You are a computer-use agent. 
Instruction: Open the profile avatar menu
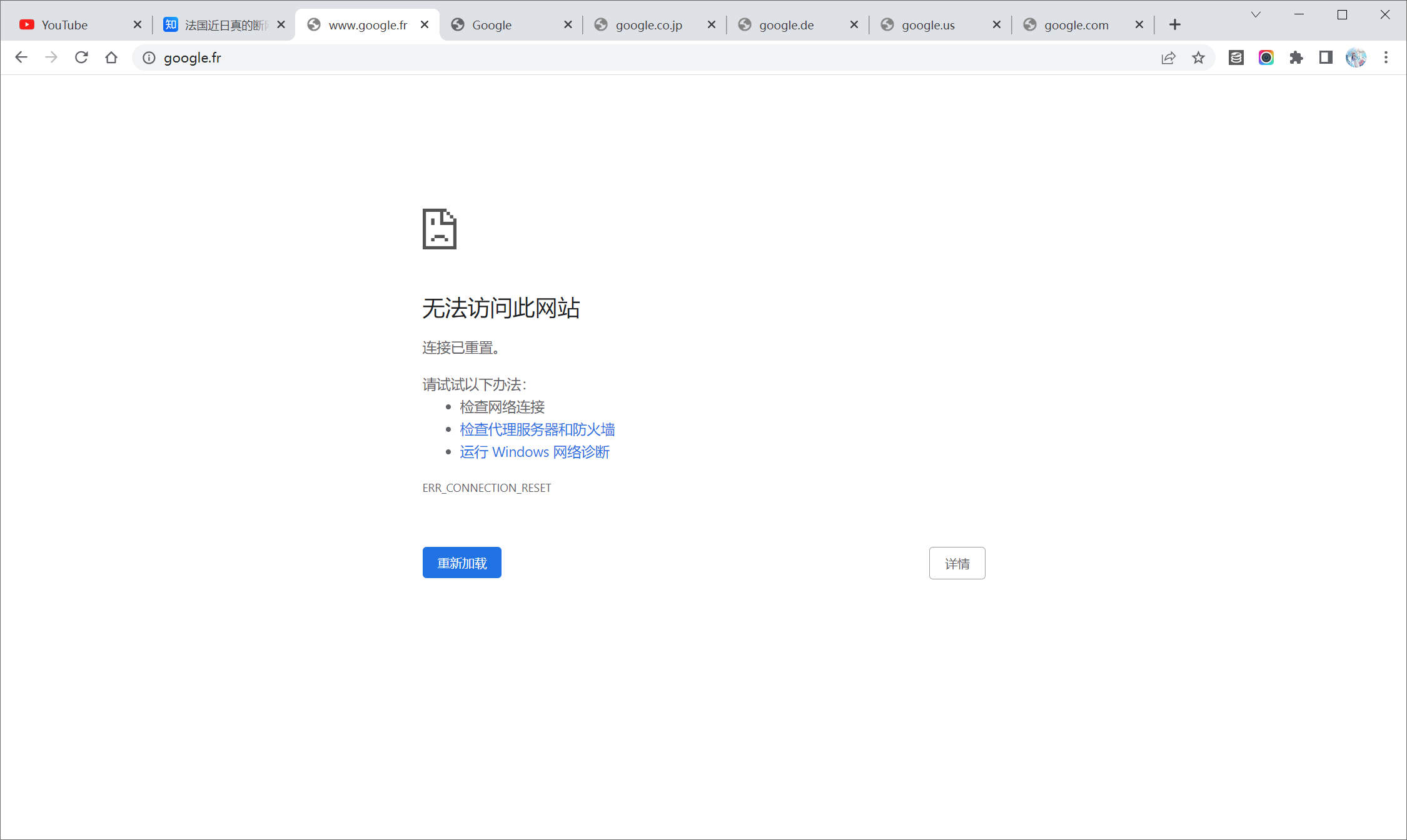point(1356,58)
